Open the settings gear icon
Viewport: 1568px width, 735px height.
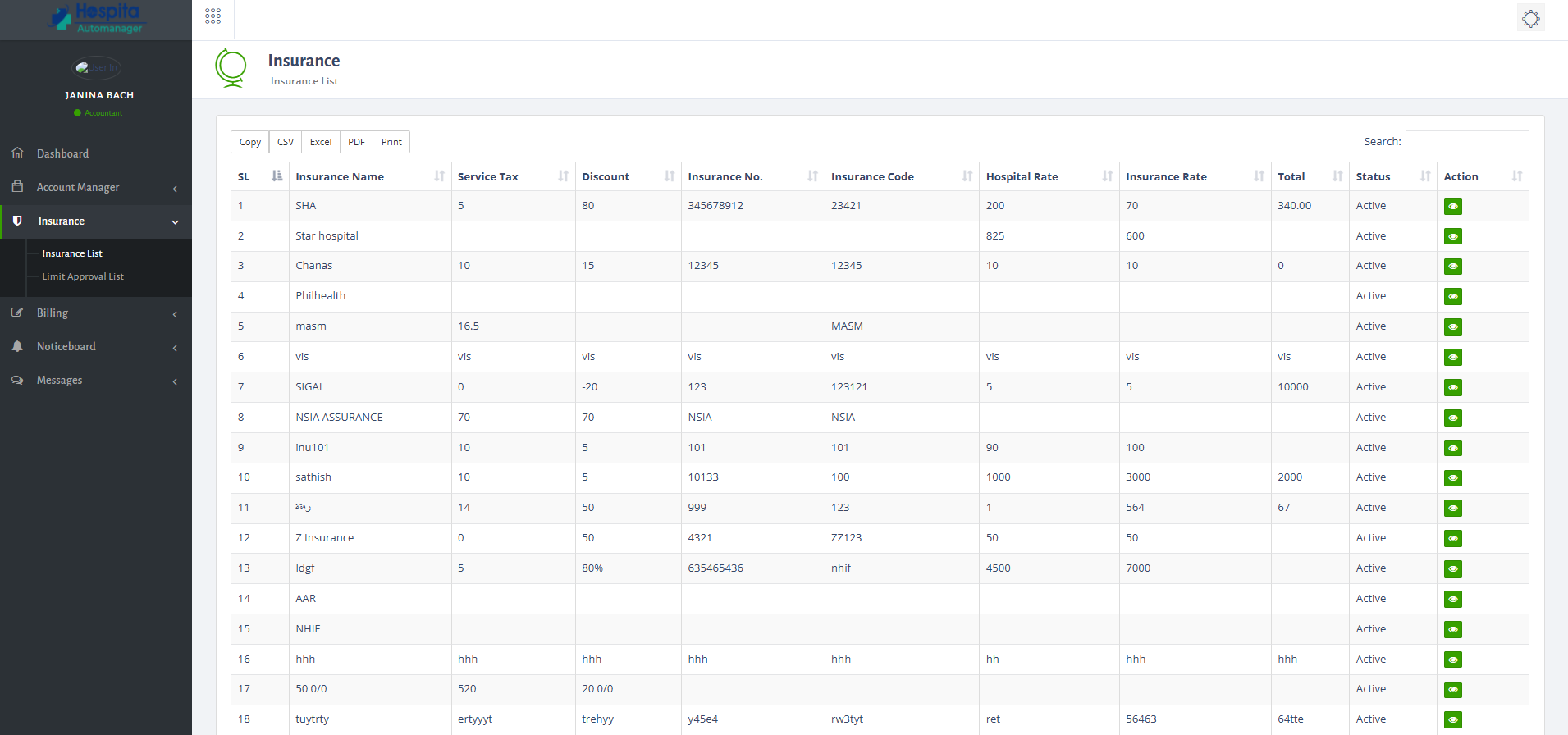point(1531,18)
